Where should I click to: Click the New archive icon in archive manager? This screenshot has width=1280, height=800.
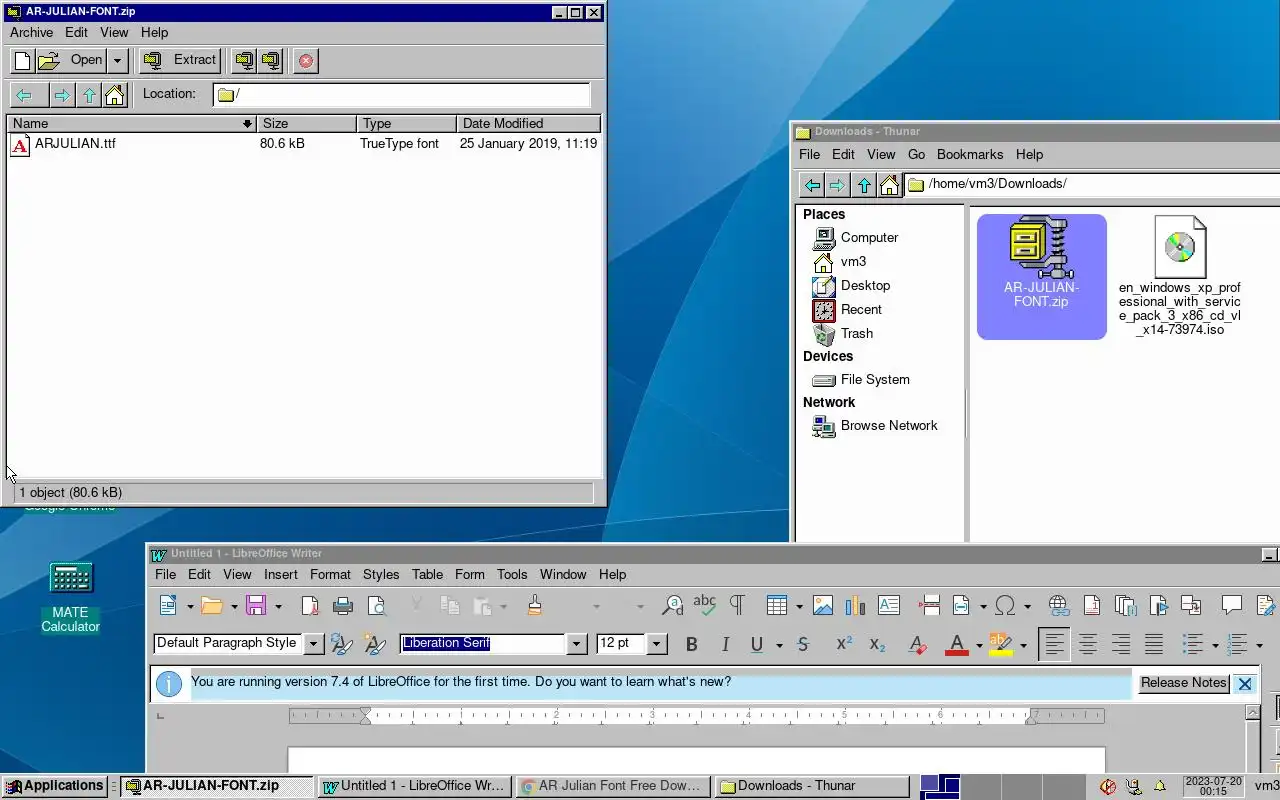point(22,61)
